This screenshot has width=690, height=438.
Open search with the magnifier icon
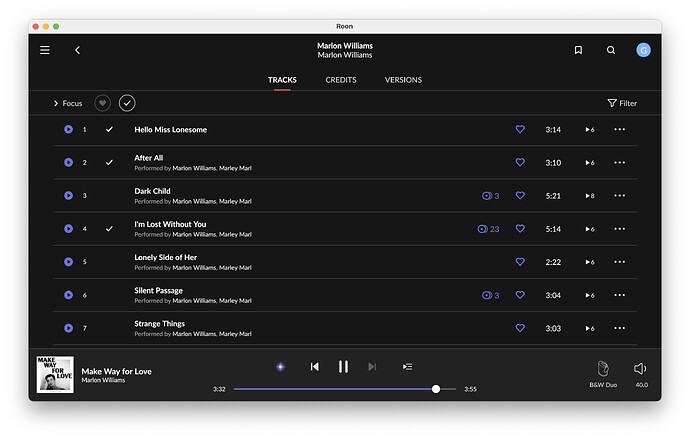point(611,50)
